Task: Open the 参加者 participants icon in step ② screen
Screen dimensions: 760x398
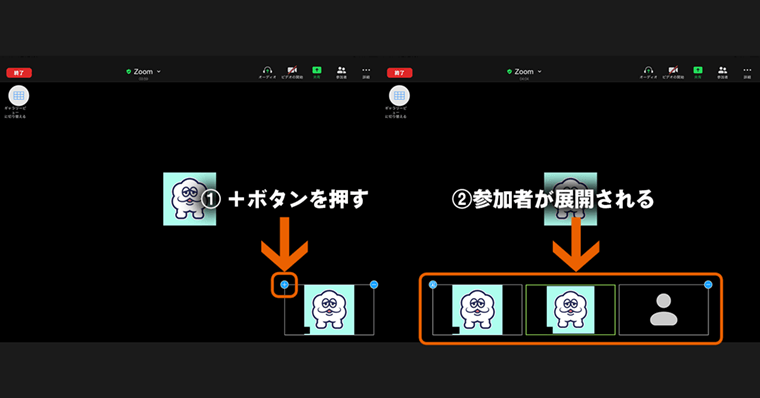Action: pos(722,73)
